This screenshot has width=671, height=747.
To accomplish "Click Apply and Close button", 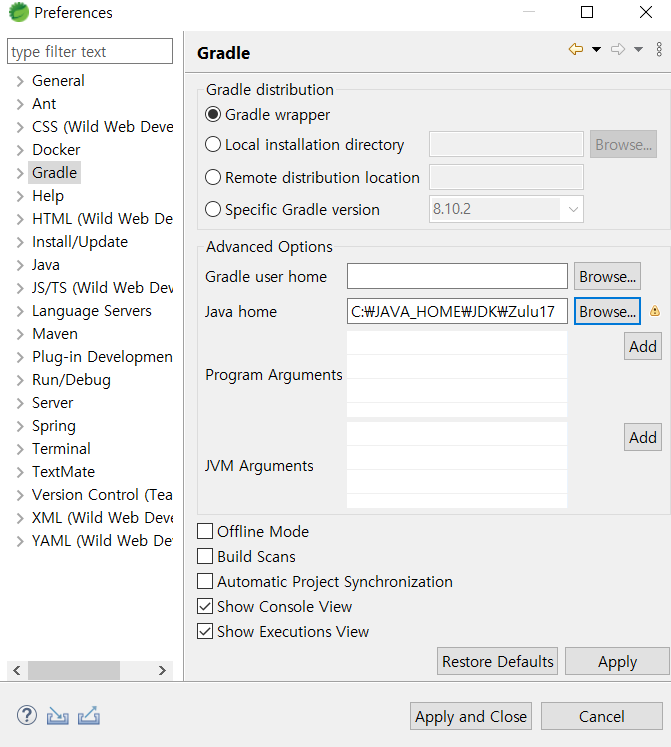I will [x=471, y=716].
